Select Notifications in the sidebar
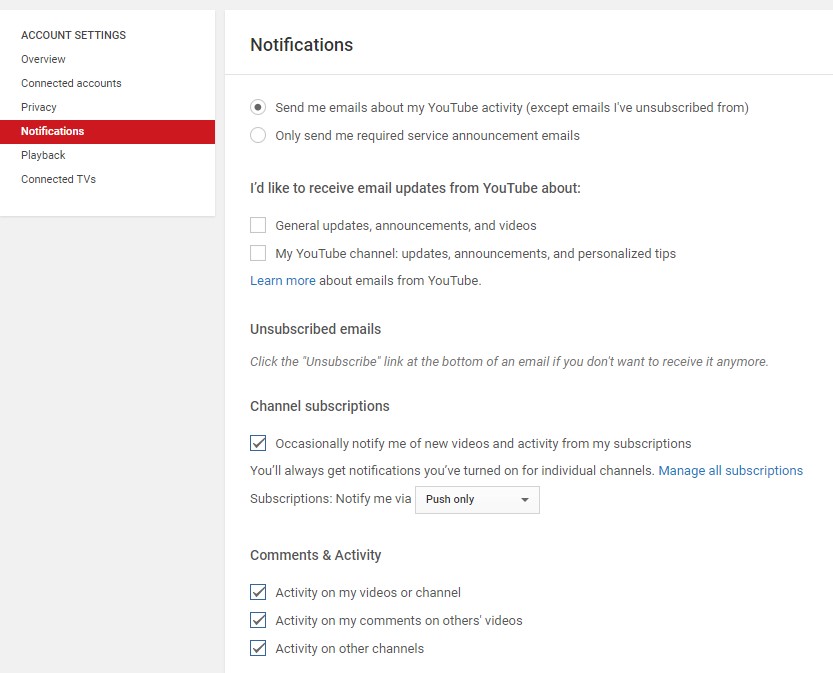Image resolution: width=833 pixels, height=673 pixels. click(x=107, y=131)
